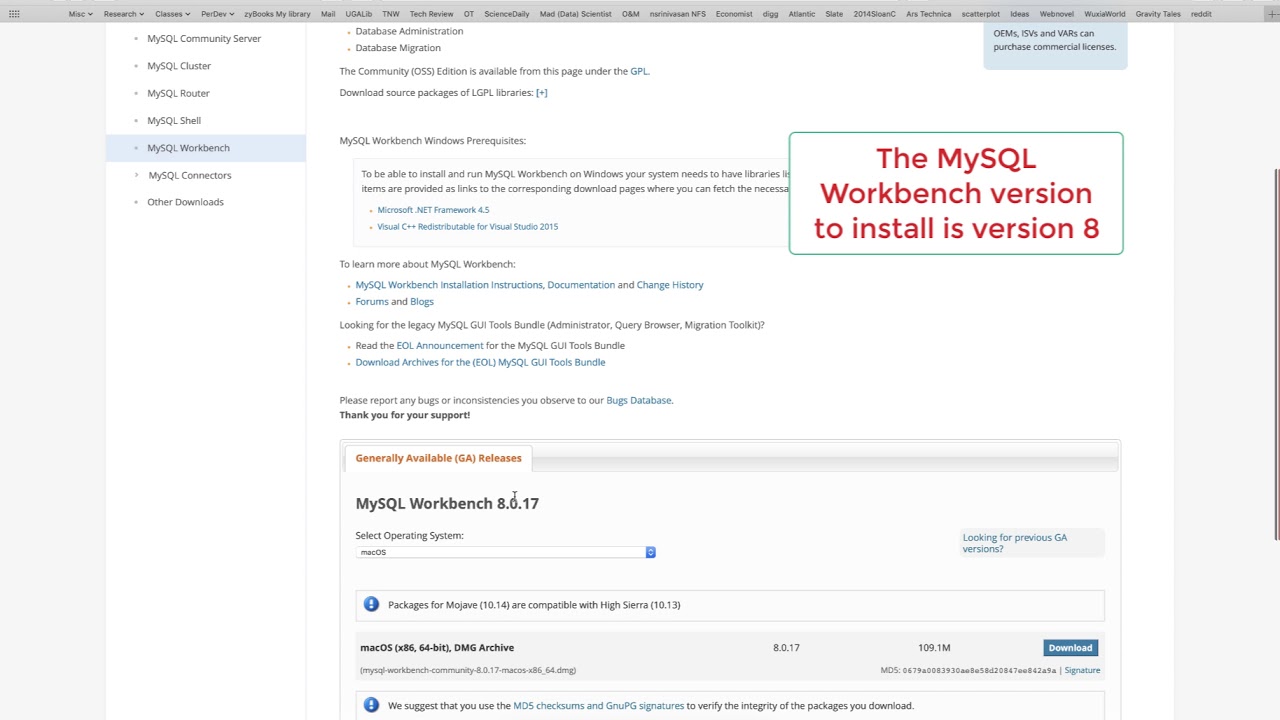
Task: Go to MySQL Router in sidebar
Action: [178, 93]
